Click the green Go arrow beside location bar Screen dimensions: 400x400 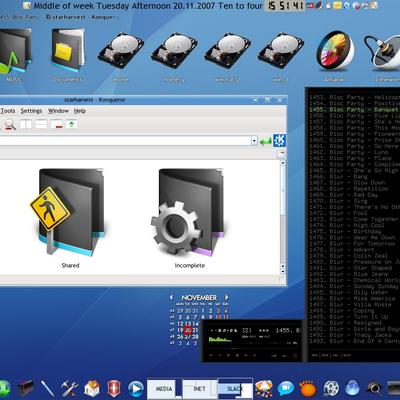point(265,141)
